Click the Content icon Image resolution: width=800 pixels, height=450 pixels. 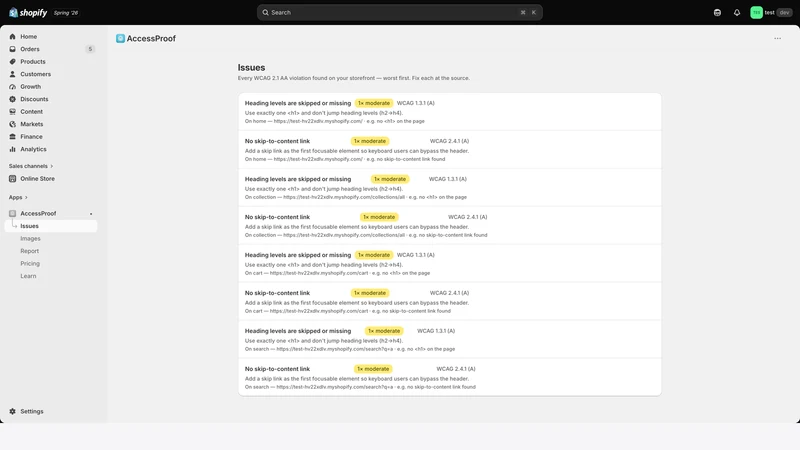pyautogui.click(x=12, y=112)
